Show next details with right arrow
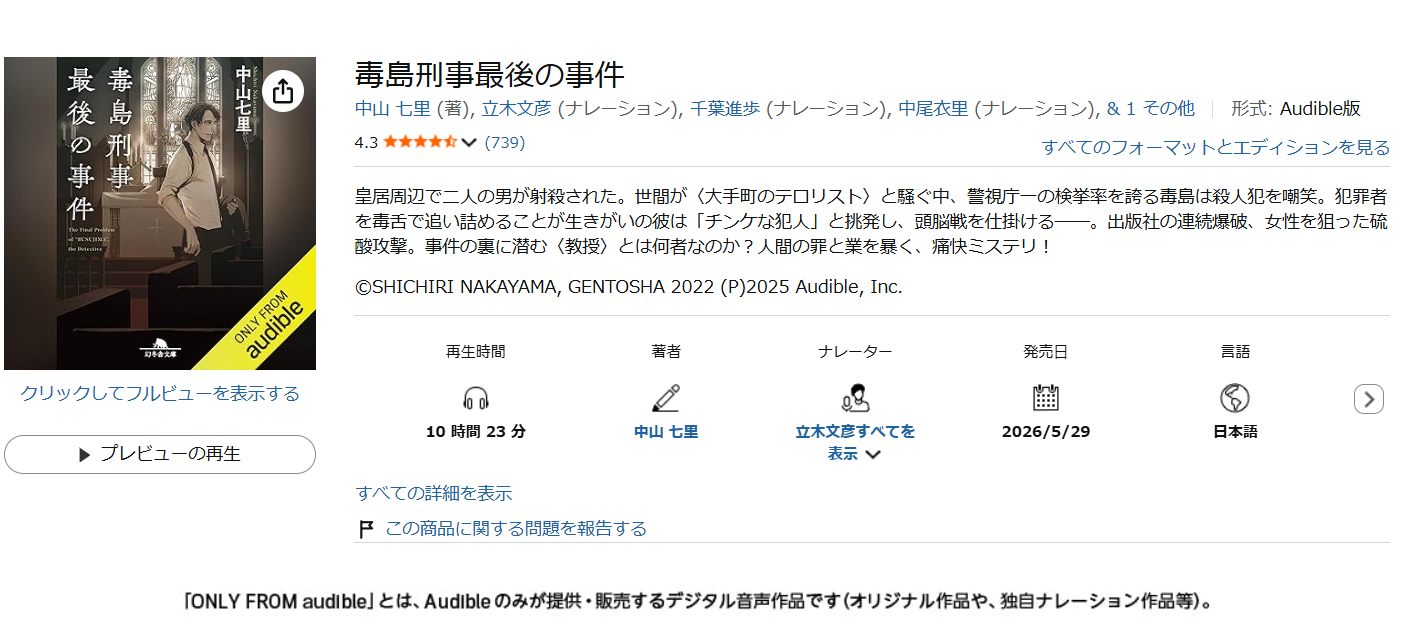Screen dimensions: 1415x625 pos(1369,399)
